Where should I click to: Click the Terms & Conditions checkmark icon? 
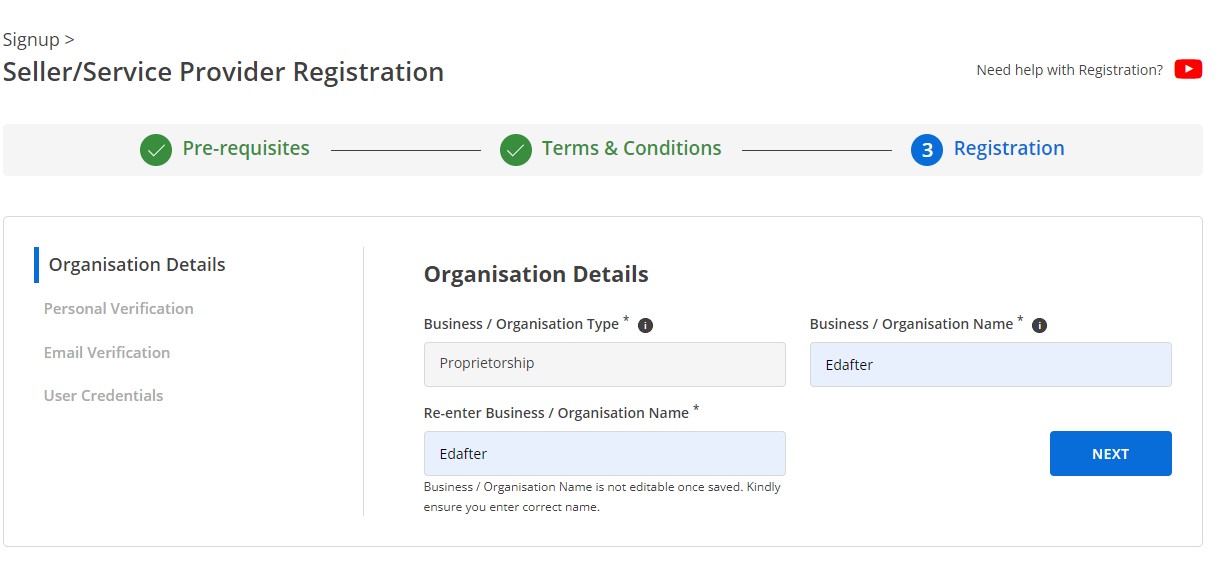tap(516, 150)
